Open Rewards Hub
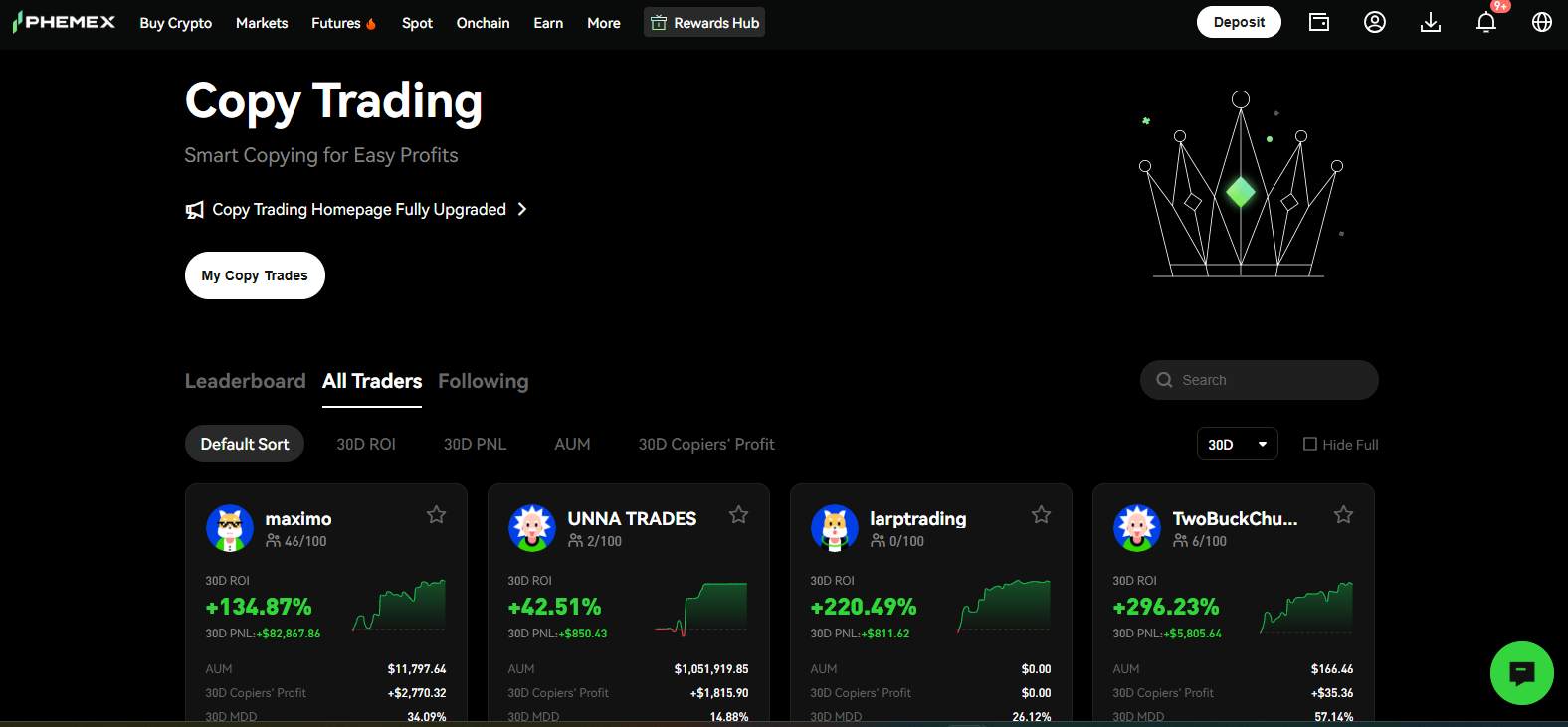The image size is (1568, 727). [704, 23]
